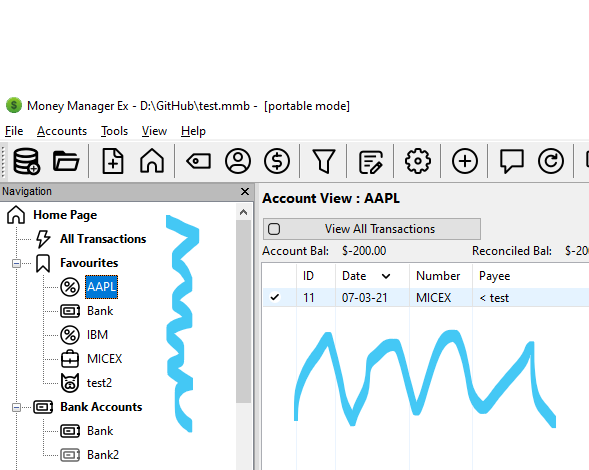Open the View menu
The image size is (589, 470).
154,131
